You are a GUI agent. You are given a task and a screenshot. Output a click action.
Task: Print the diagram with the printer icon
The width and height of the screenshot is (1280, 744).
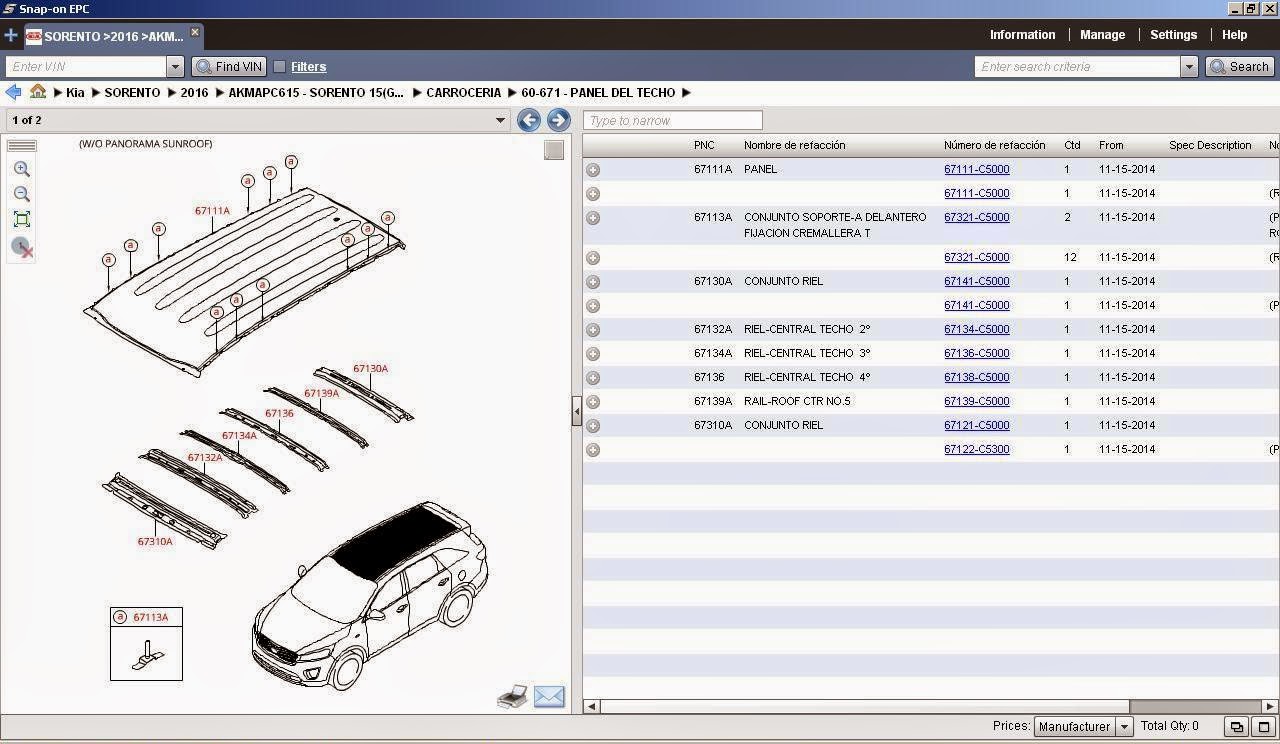[513, 697]
